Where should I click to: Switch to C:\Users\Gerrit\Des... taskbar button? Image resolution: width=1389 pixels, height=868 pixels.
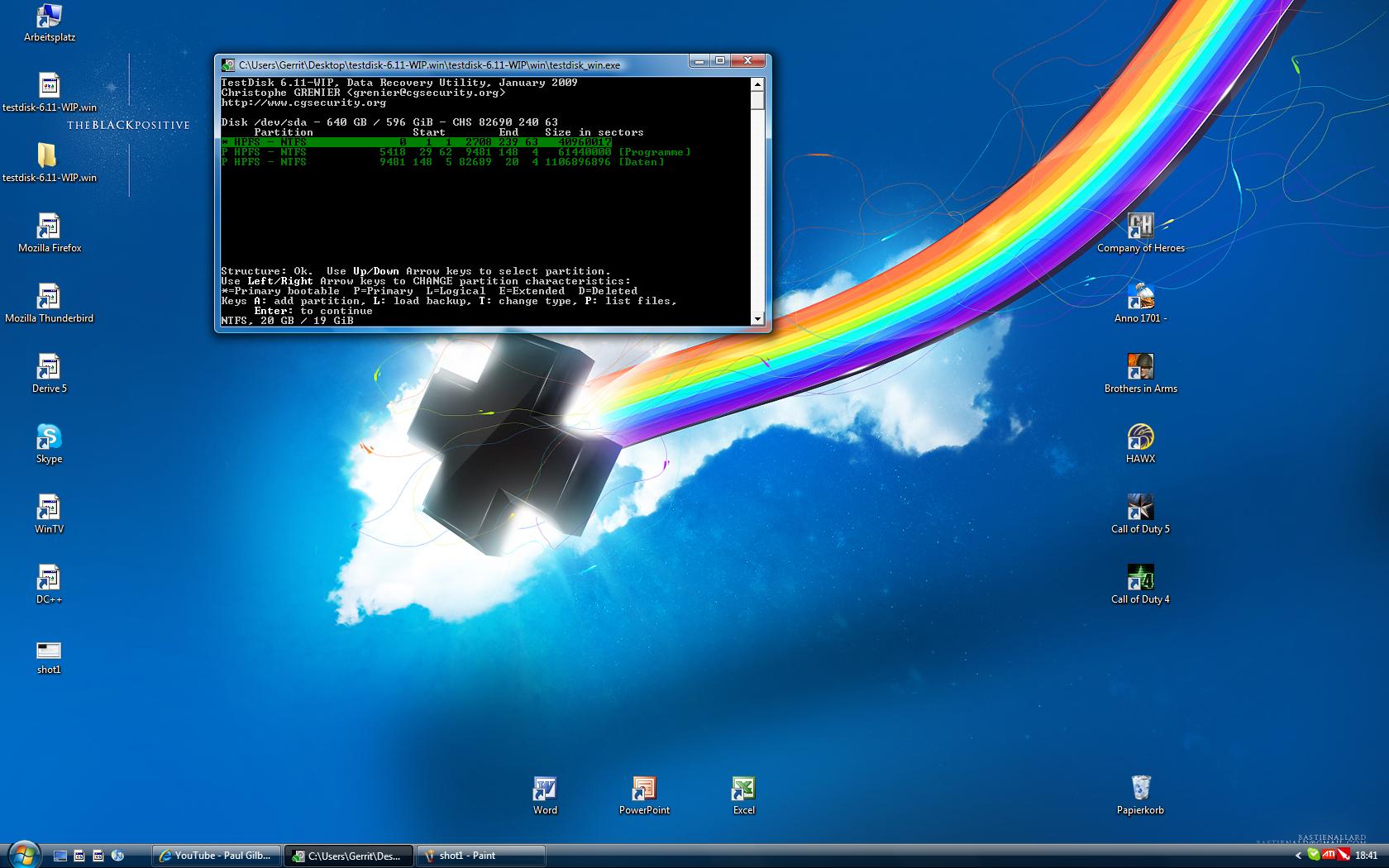click(349, 856)
